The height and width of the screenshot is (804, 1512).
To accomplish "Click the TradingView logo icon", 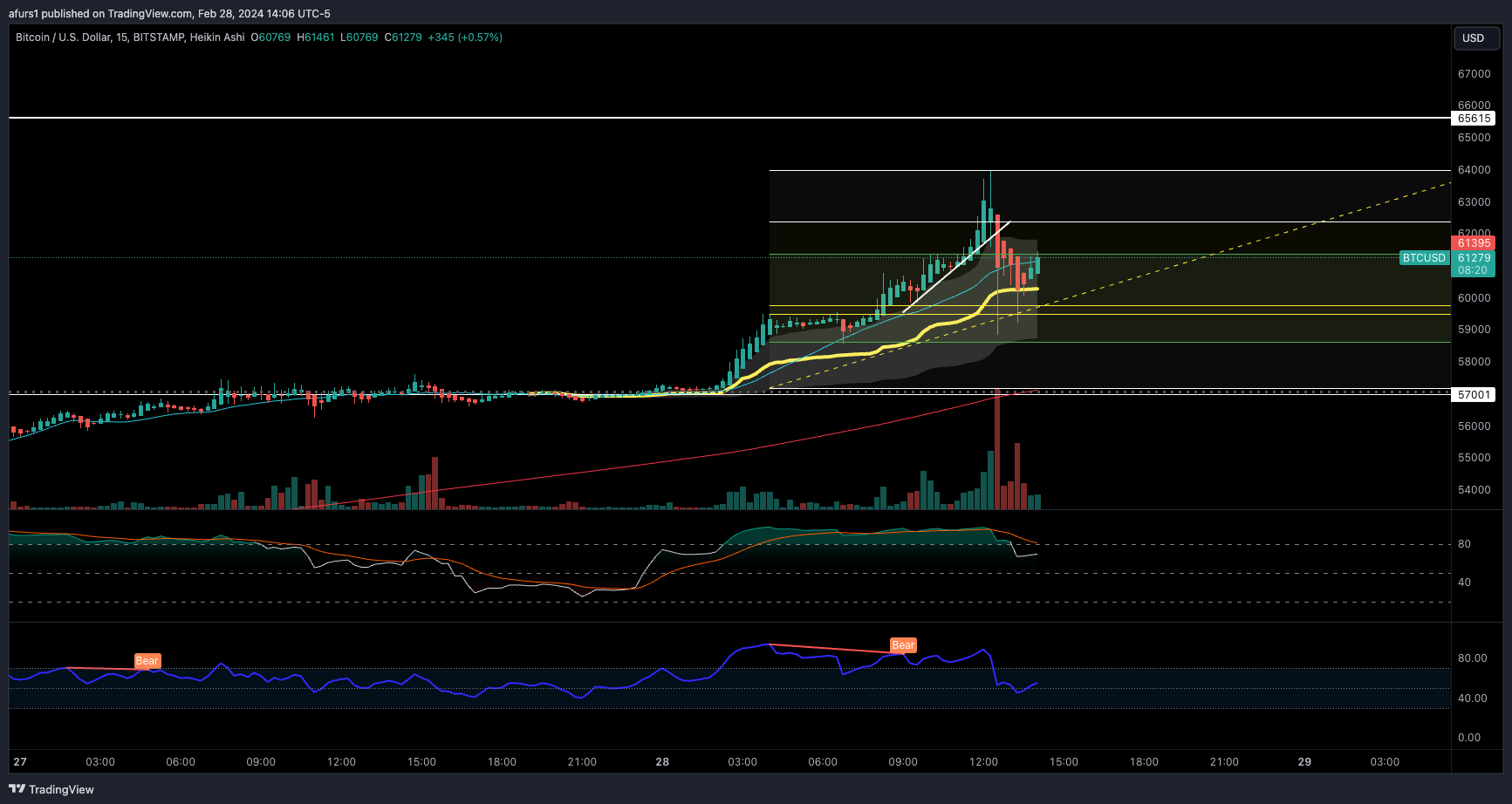I will coord(17,789).
